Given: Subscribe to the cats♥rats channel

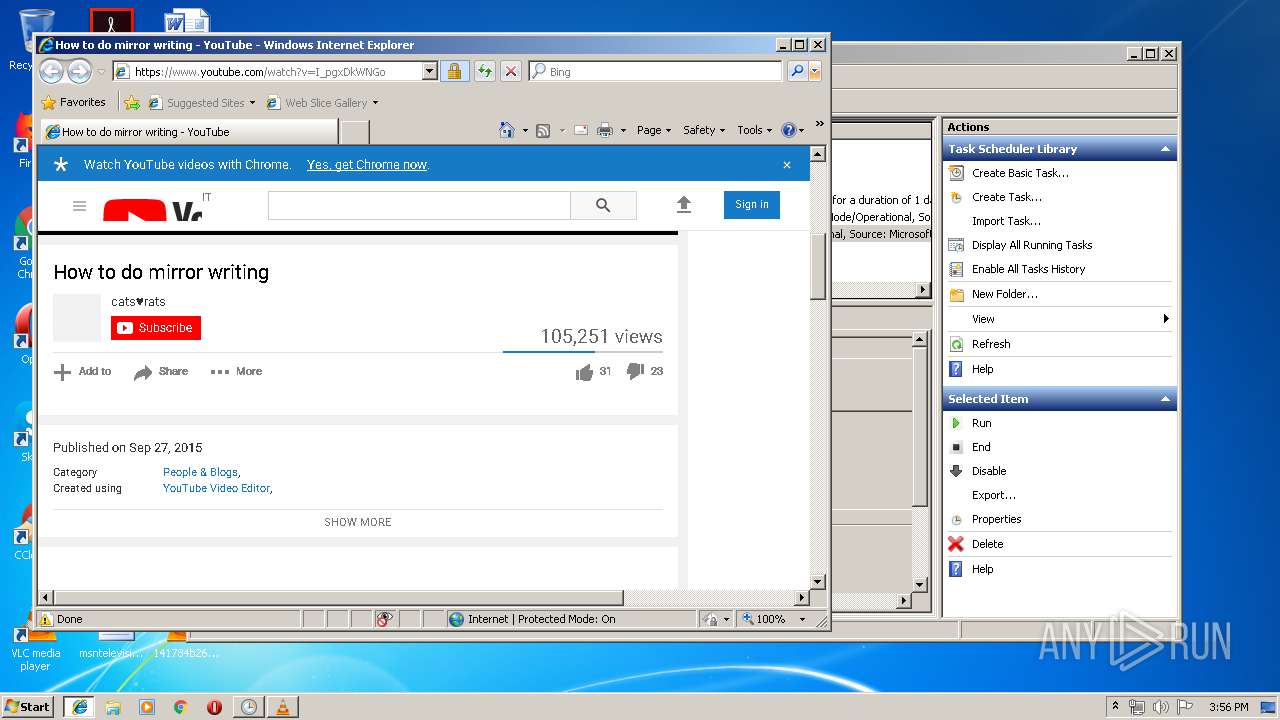Looking at the screenshot, I should [156, 328].
